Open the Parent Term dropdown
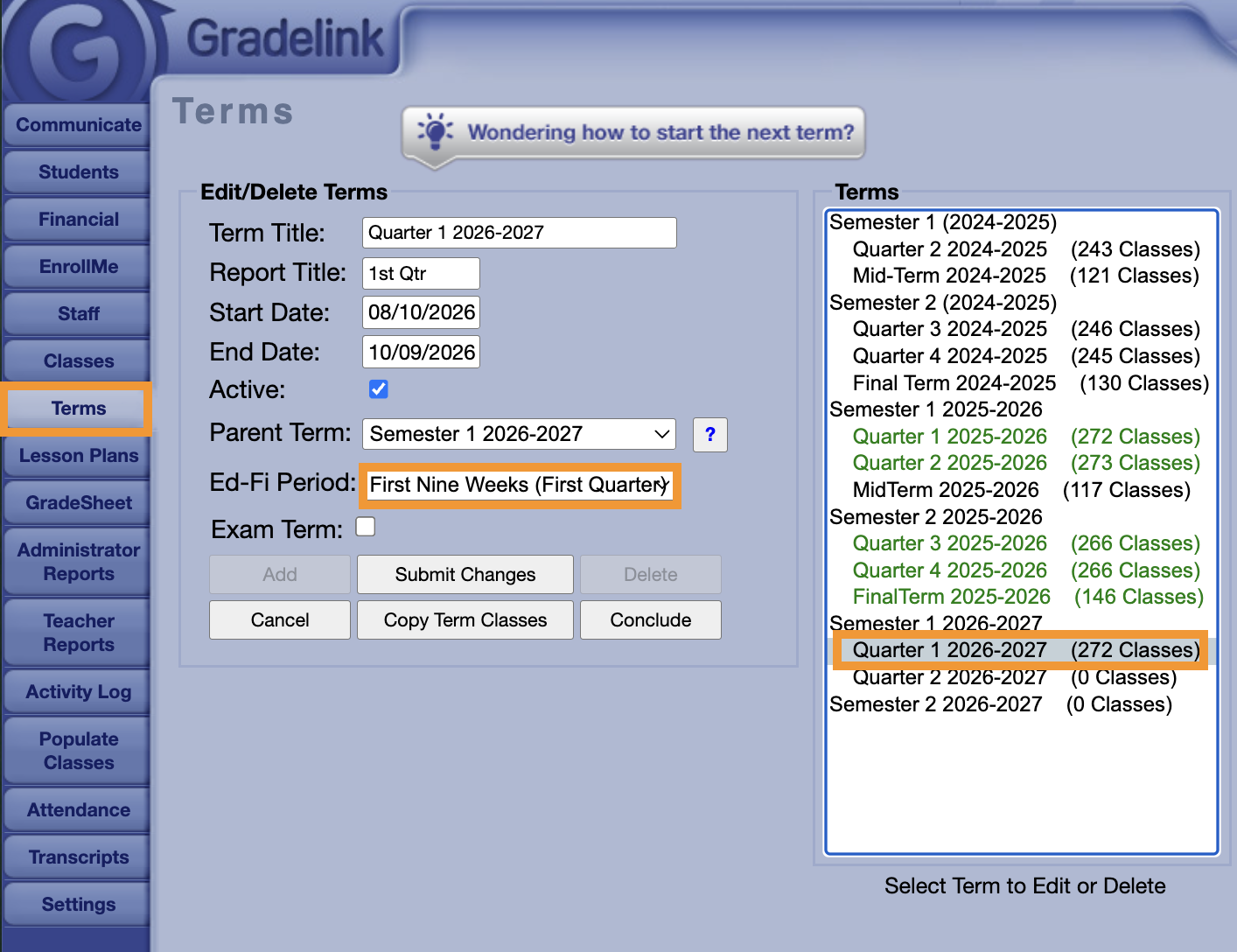The width and height of the screenshot is (1237, 952). [519, 434]
